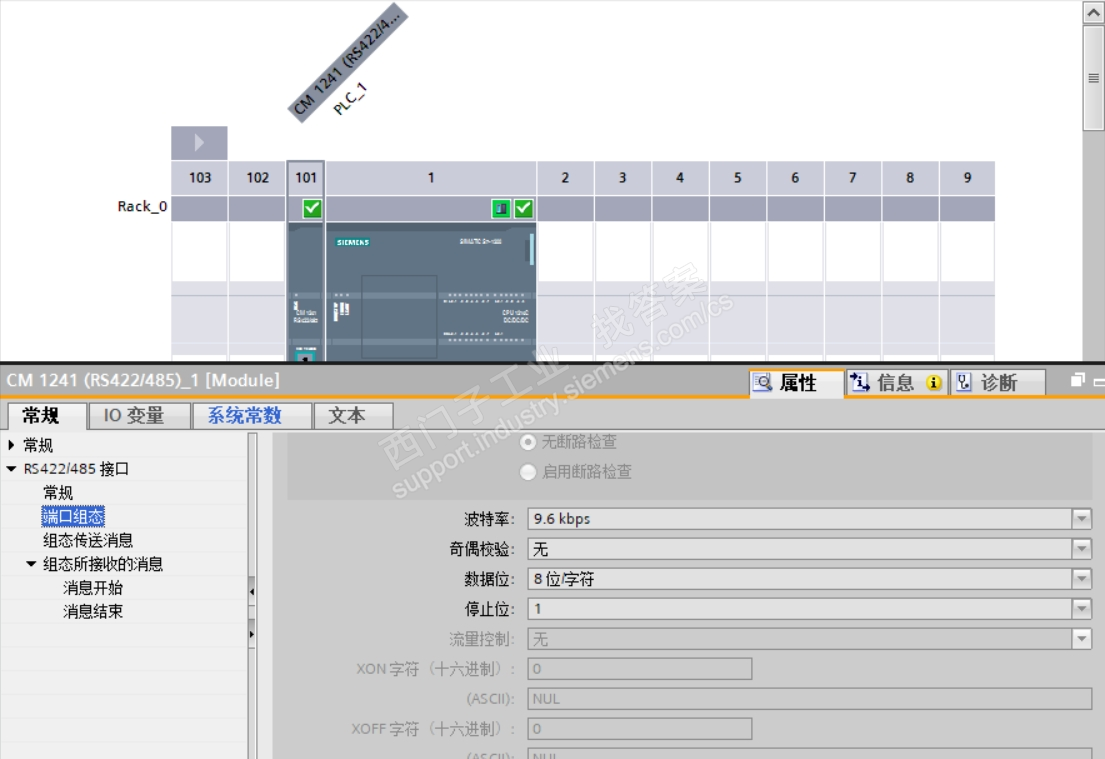Click the yellow info badge on 信息 tab
Image resolution: width=1105 pixels, height=759 pixels.
pos(934,383)
